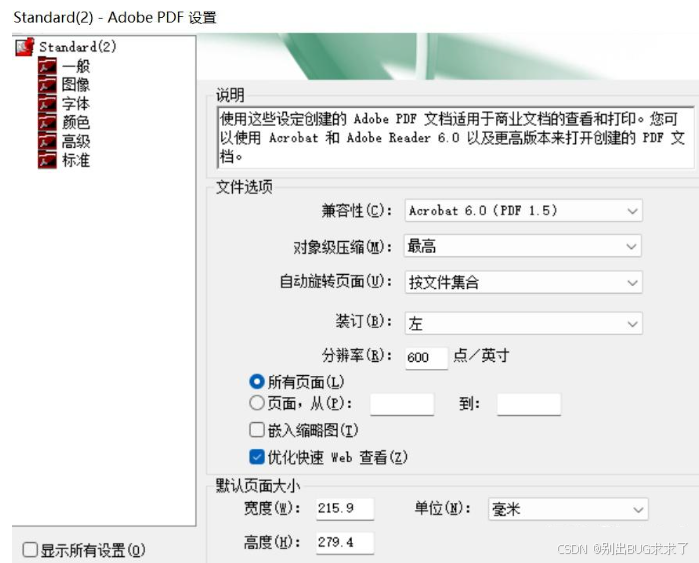699x563 pixels.
Task: Click the 对象级压缩(M) label
Action: tap(343, 247)
